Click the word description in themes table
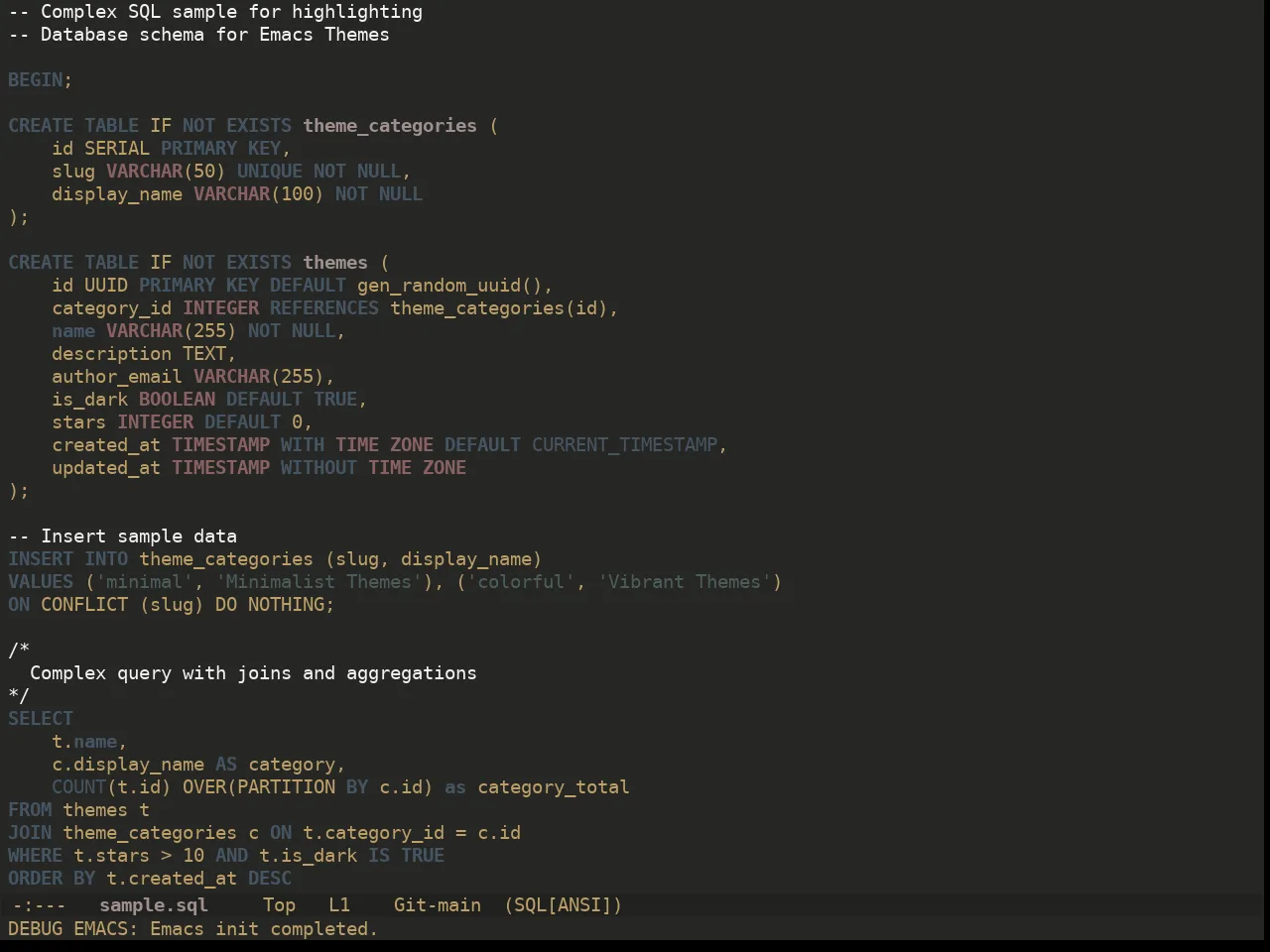The height and width of the screenshot is (952, 1270). [x=112, y=353]
